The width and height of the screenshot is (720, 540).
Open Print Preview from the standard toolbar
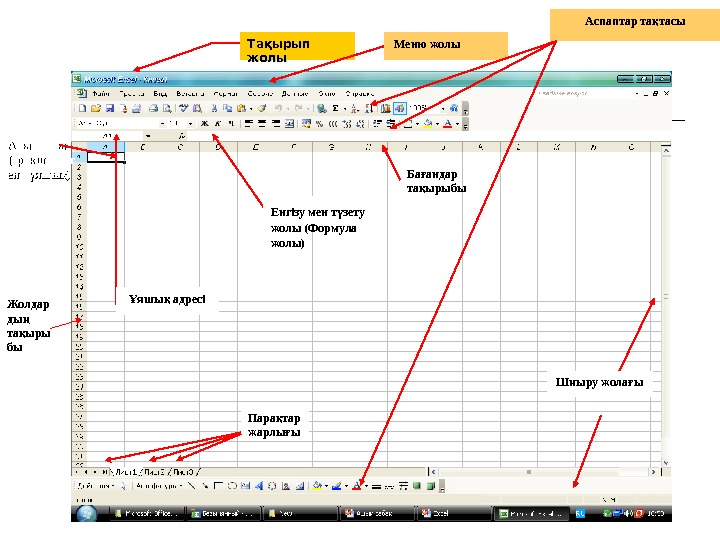[167, 108]
